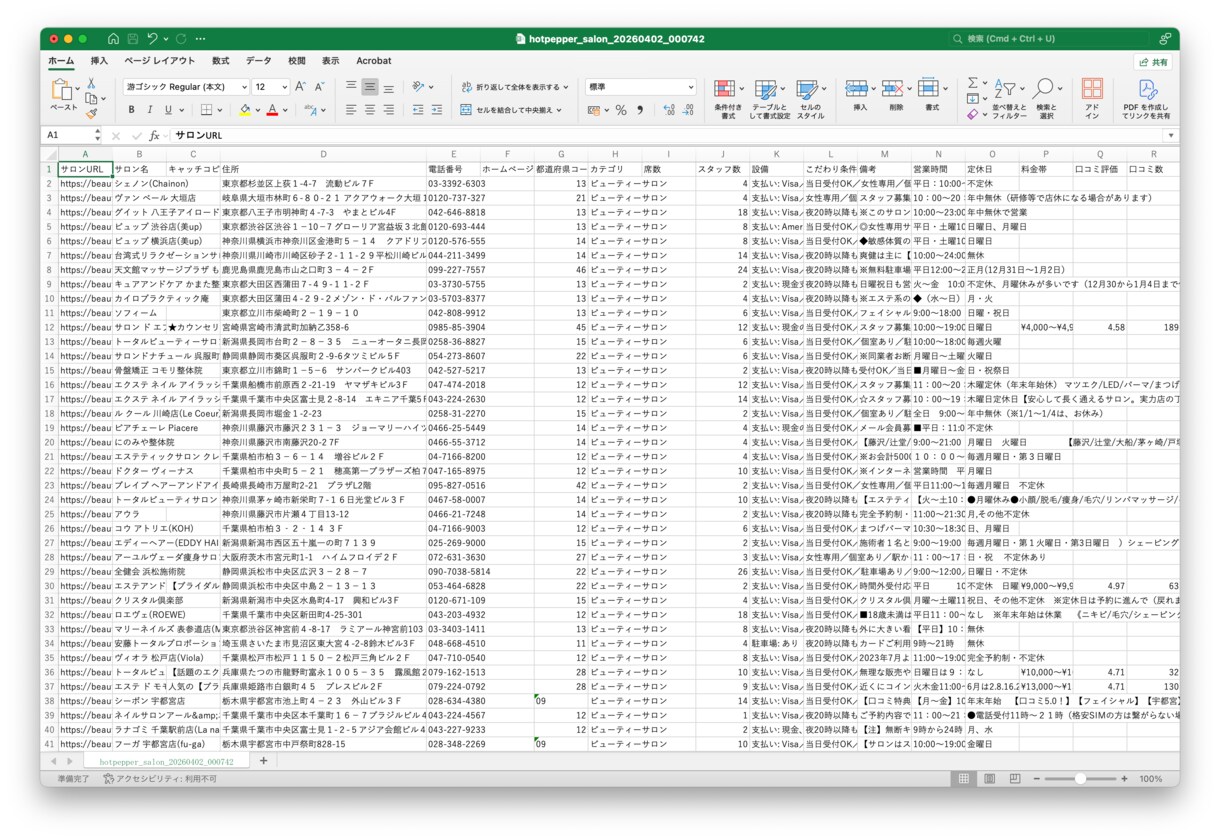Toggle align text left
The width and height of the screenshot is (1220, 840).
pos(351,110)
